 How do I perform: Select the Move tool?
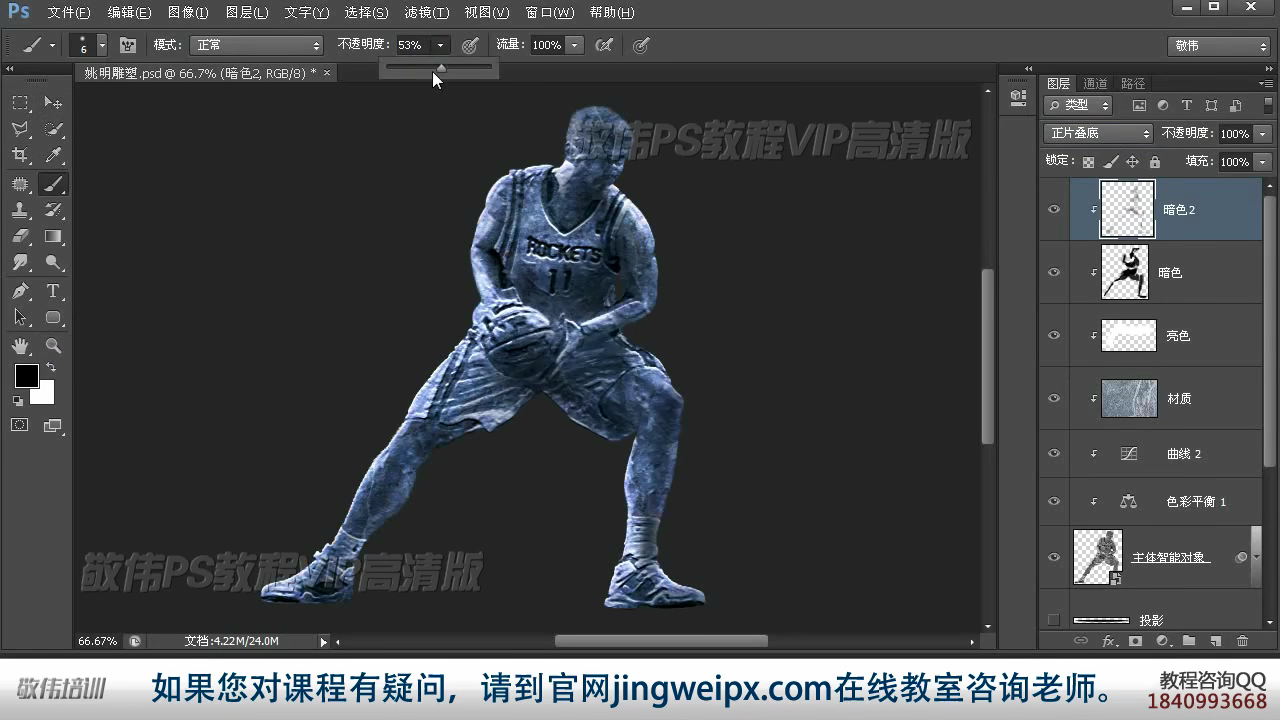[x=53, y=102]
